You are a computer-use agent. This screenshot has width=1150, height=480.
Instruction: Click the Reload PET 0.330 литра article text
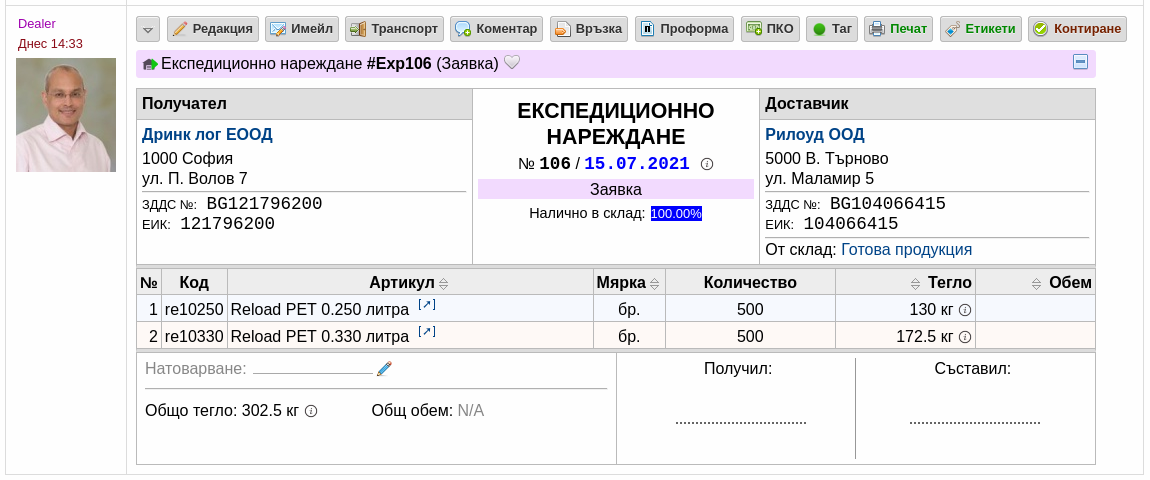point(320,337)
